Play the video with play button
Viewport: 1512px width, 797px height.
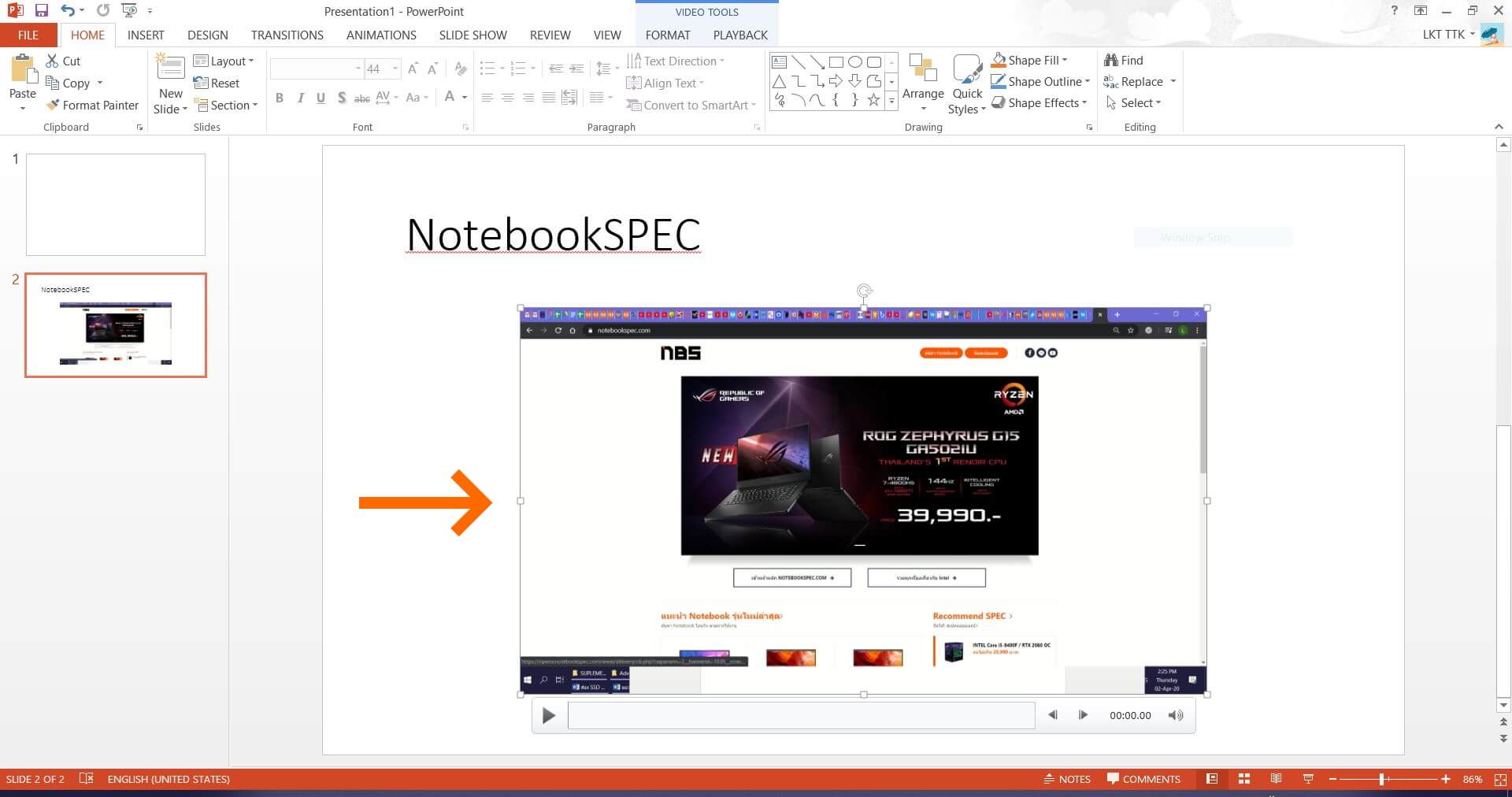point(549,715)
